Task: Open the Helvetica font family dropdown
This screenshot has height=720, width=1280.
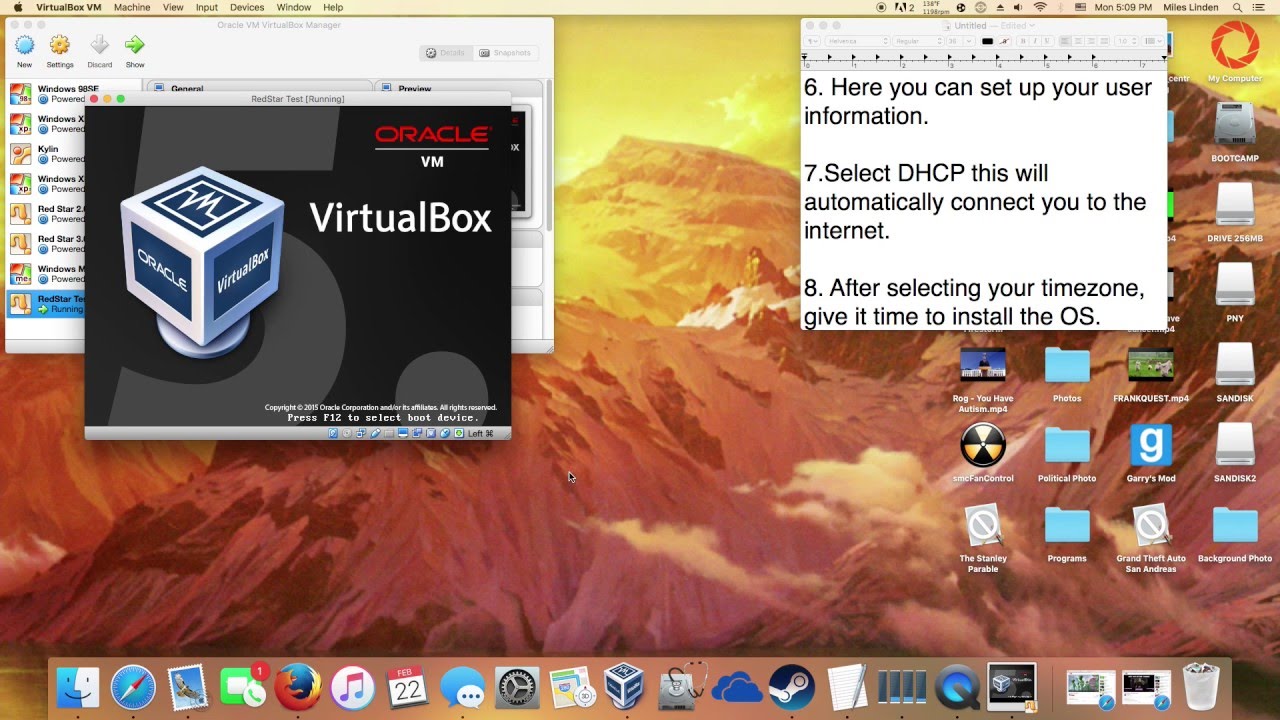Action: coord(857,41)
